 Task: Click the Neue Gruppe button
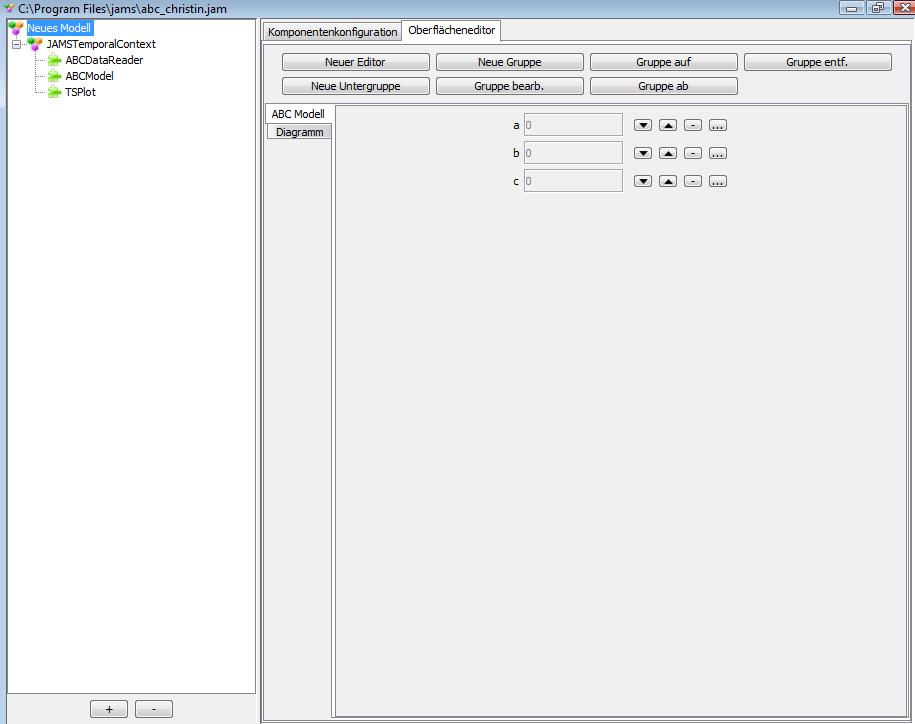(x=509, y=62)
